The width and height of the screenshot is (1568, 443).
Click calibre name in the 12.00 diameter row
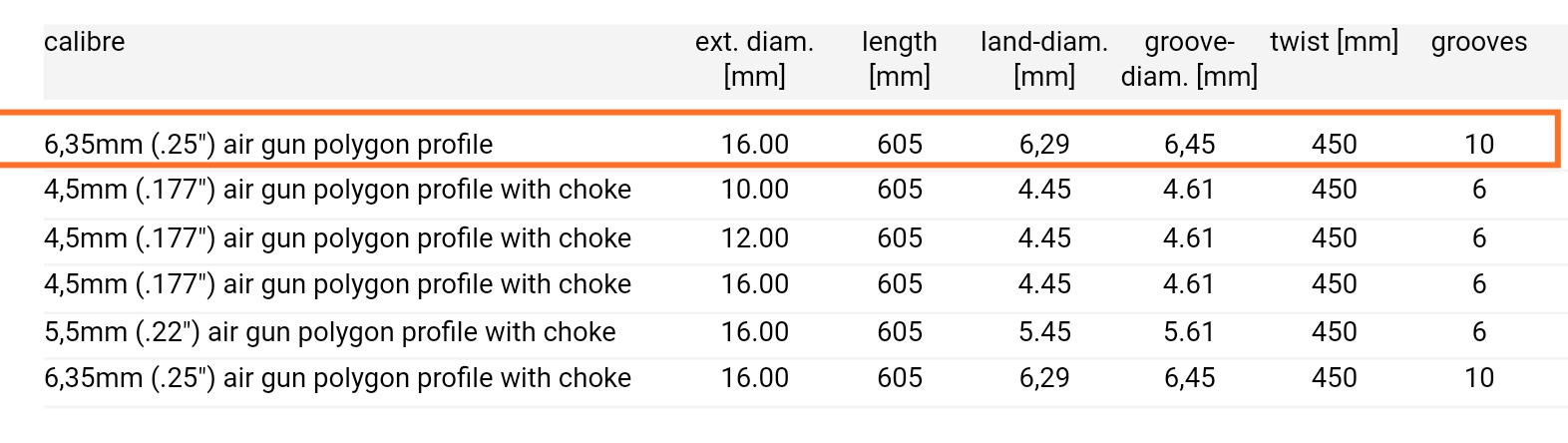[337, 237]
